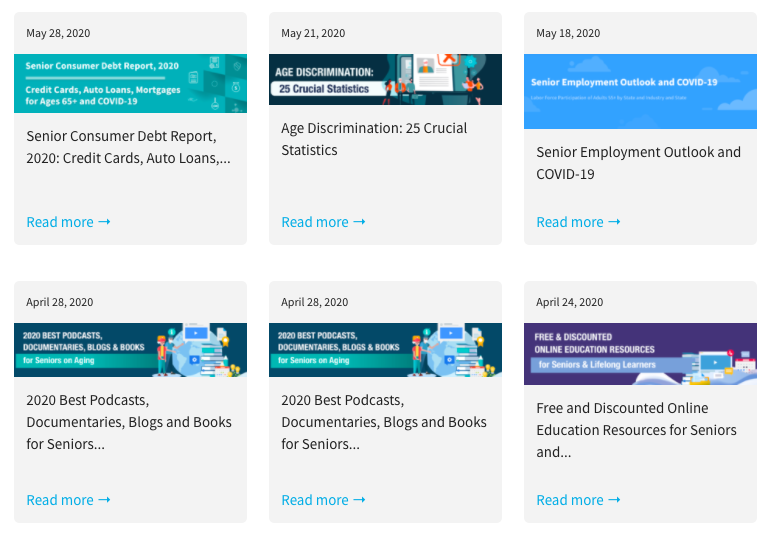Click the first 2020 Best Podcasts article title
Image resolution: width=775 pixels, height=539 pixels.
click(128, 422)
